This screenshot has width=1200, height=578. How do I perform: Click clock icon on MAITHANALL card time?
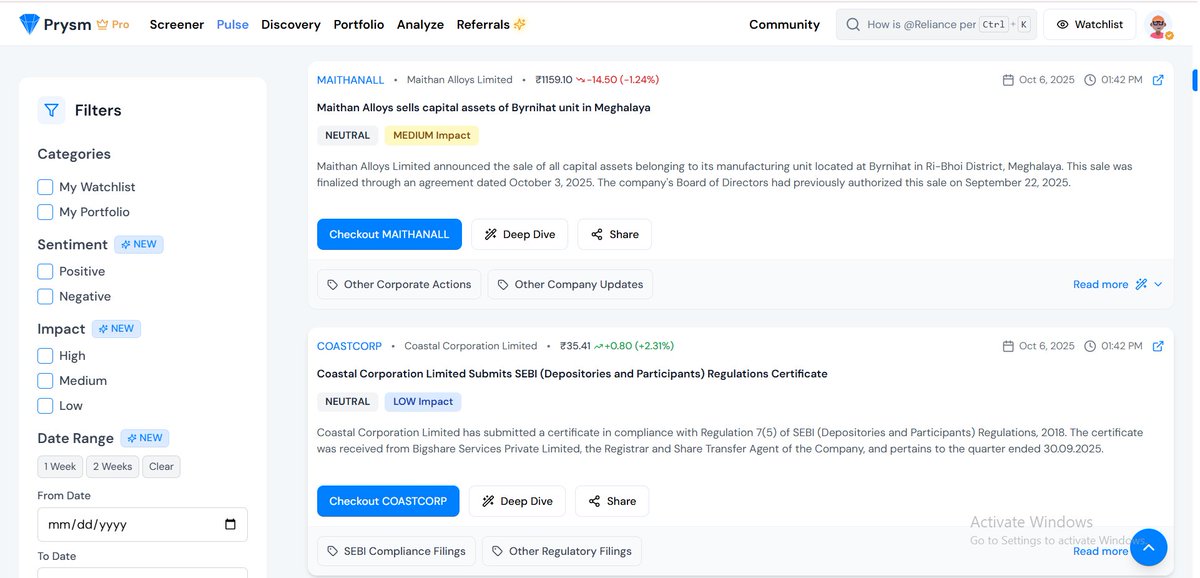[1090, 80]
